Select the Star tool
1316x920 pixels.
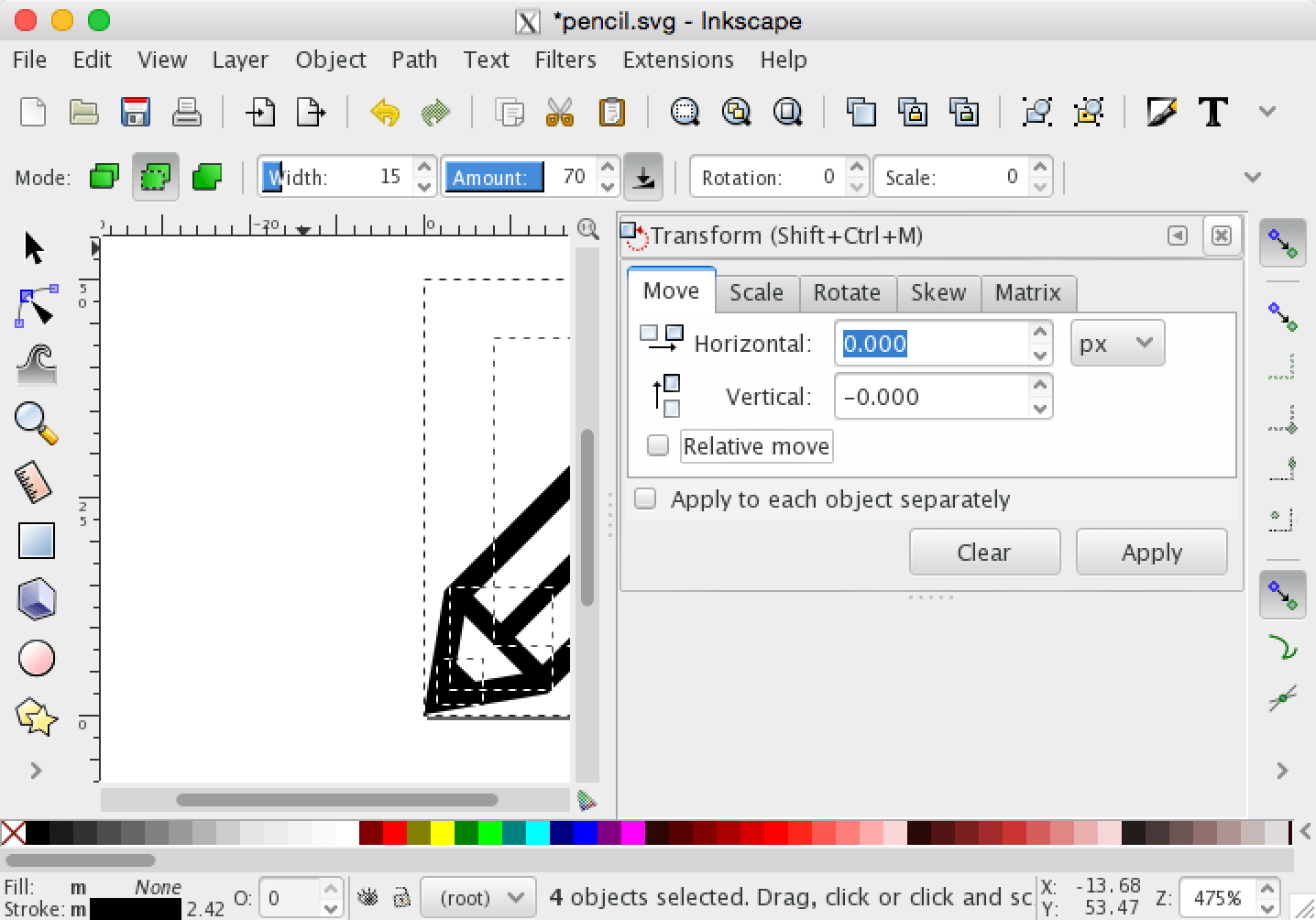click(x=35, y=717)
